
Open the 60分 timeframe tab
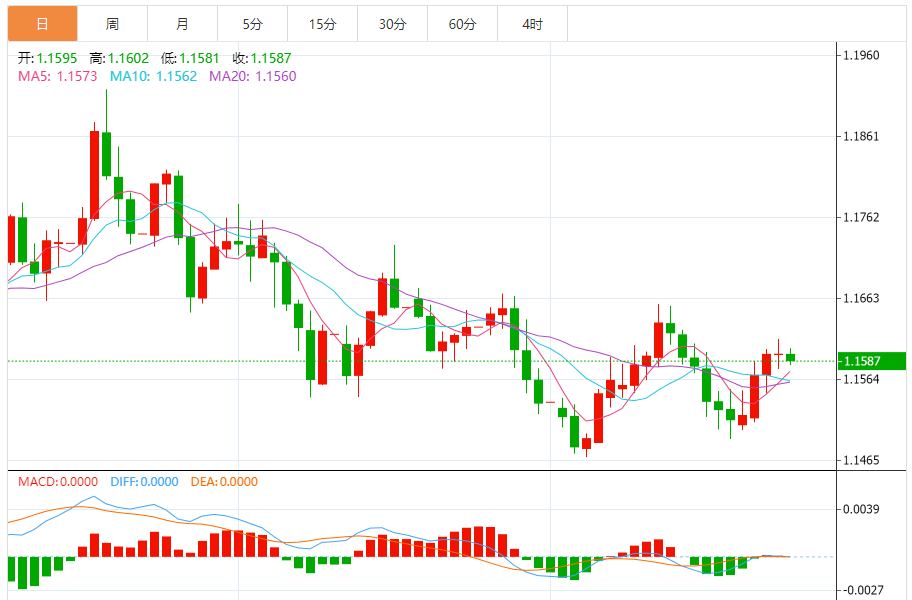pyautogui.click(x=462, y=24)
